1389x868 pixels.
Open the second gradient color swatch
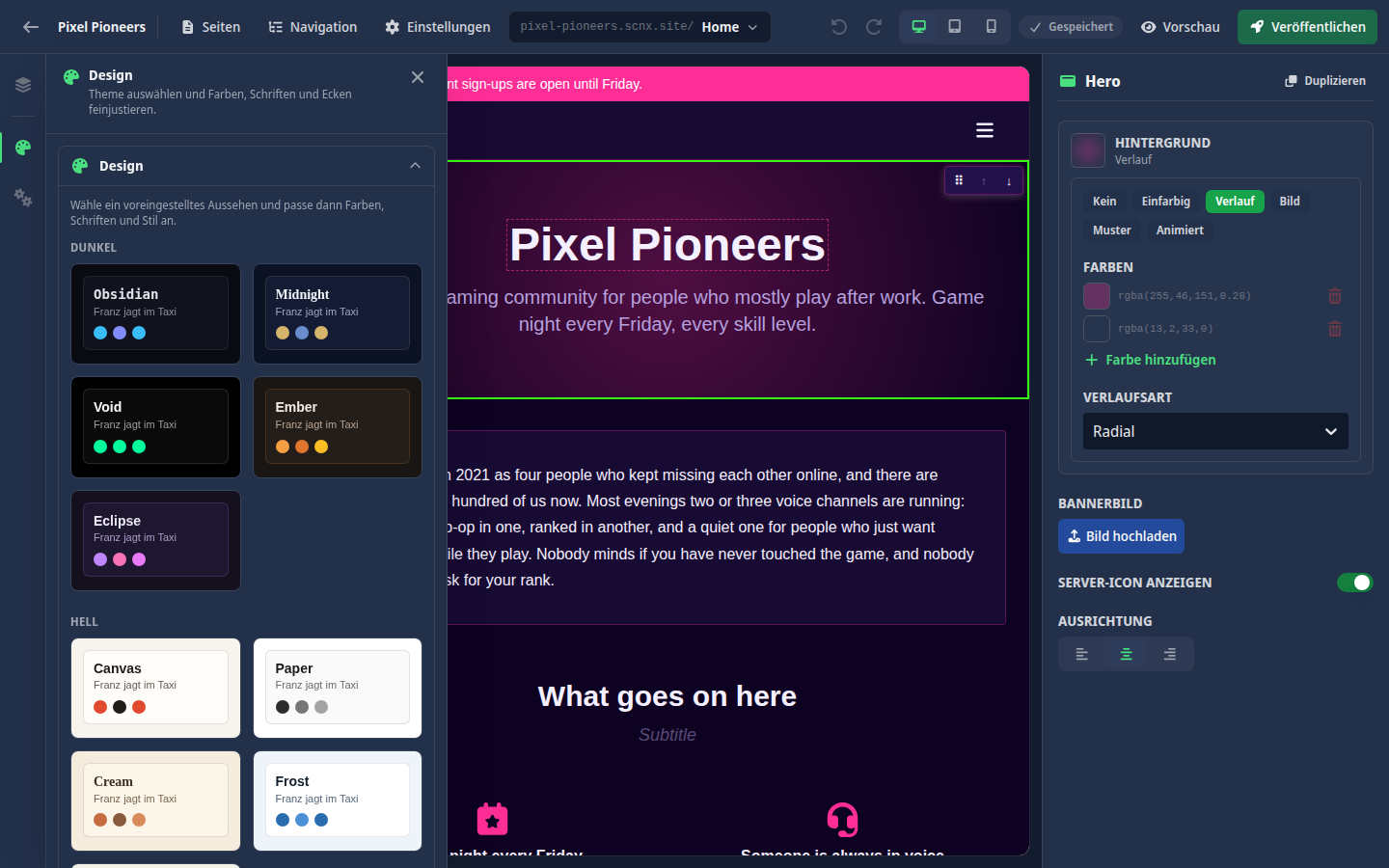point(1097,329)
